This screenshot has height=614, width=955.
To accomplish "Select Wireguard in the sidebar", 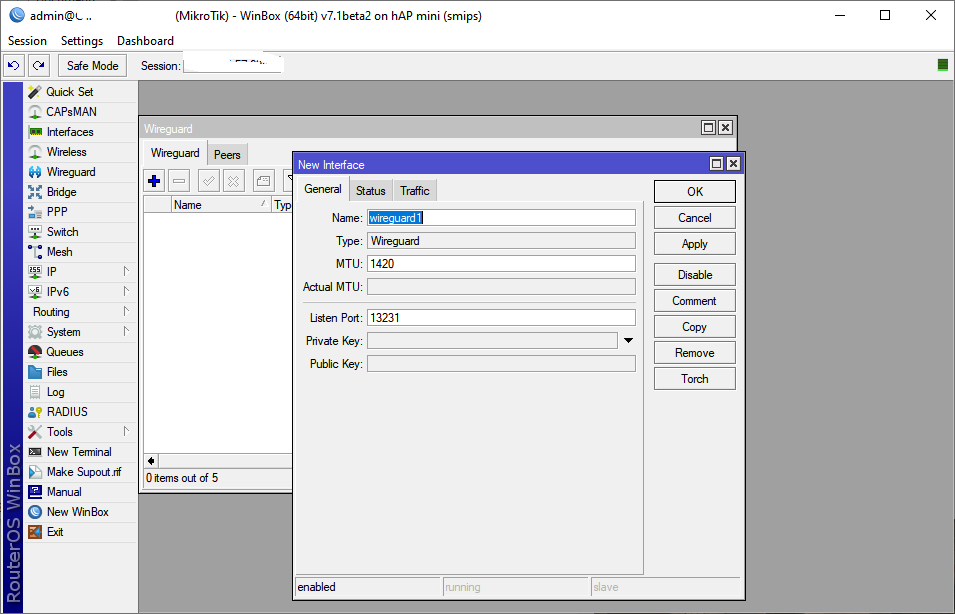I will pyautogui.click(x=80, y=172).
